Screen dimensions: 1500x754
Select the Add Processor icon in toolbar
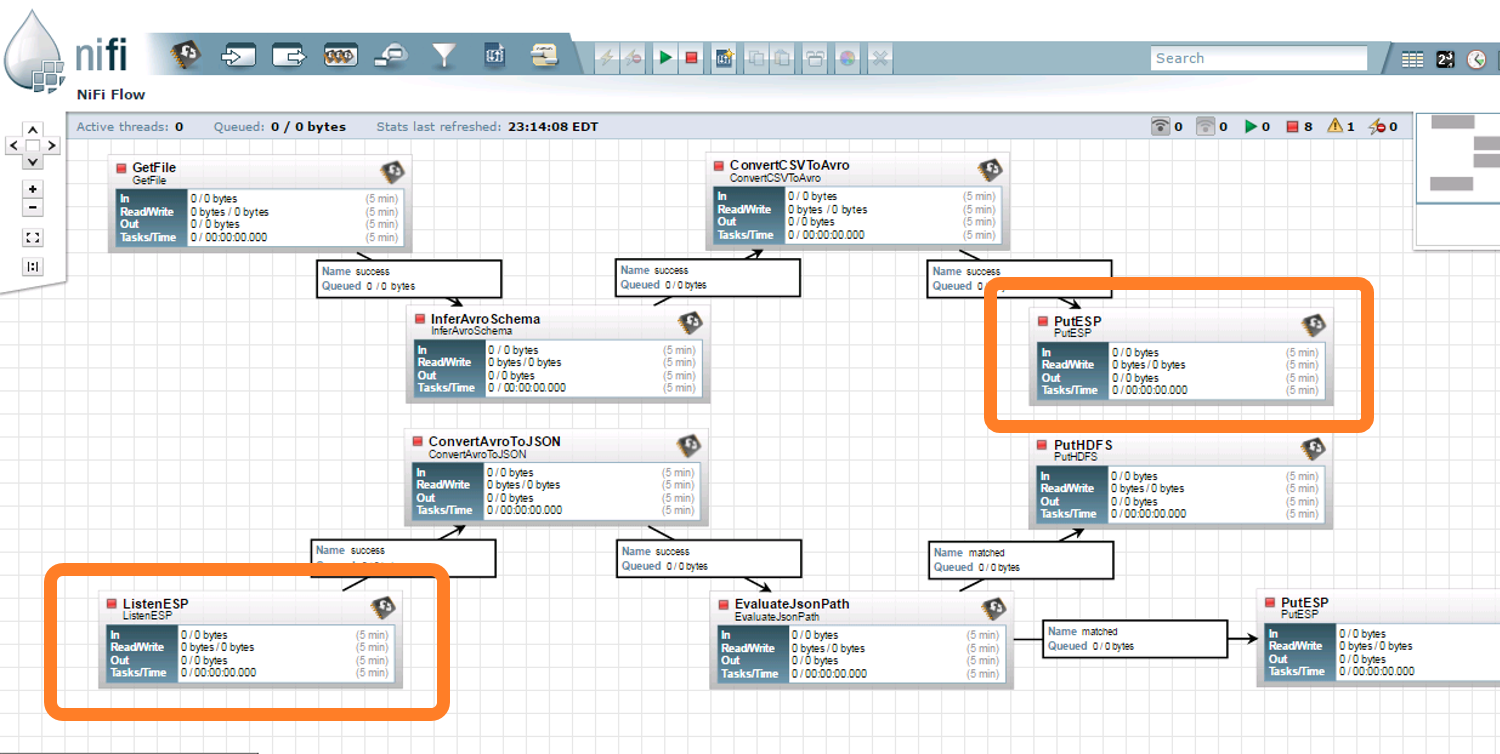coord(185,56)
